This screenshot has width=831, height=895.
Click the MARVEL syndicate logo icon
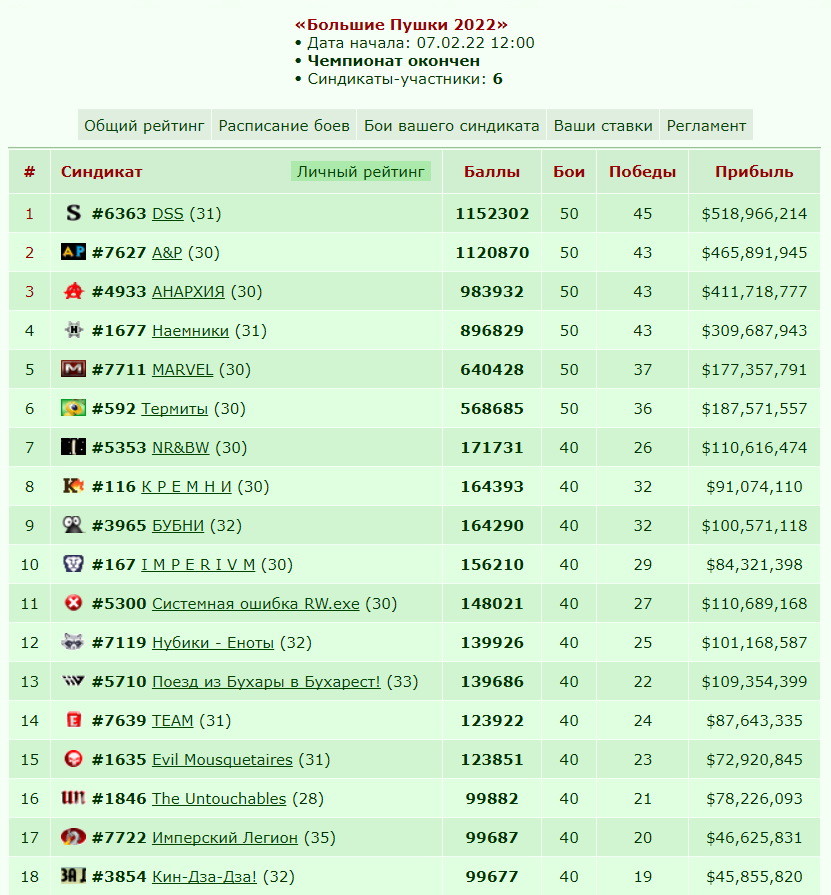pyautogui.click(x=73, y=369)
